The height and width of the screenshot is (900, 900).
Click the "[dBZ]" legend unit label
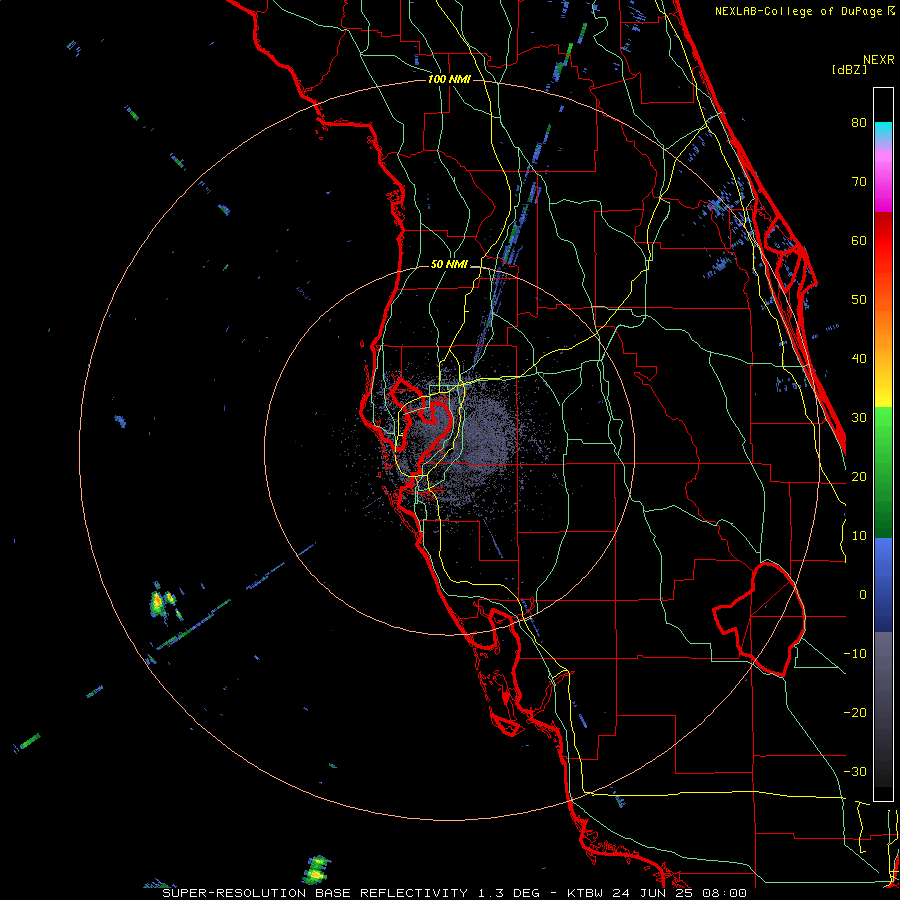[x=849, y=70]
